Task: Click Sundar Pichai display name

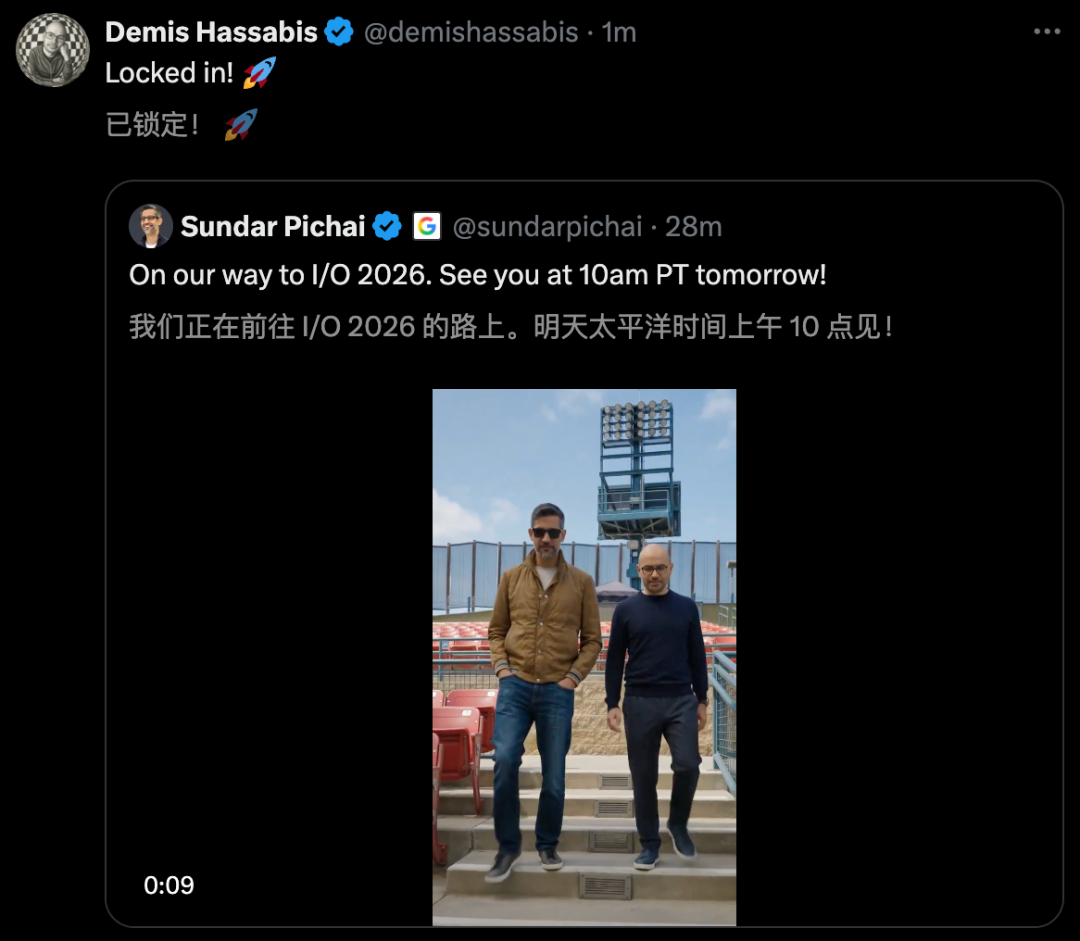Action: [273, 226]
